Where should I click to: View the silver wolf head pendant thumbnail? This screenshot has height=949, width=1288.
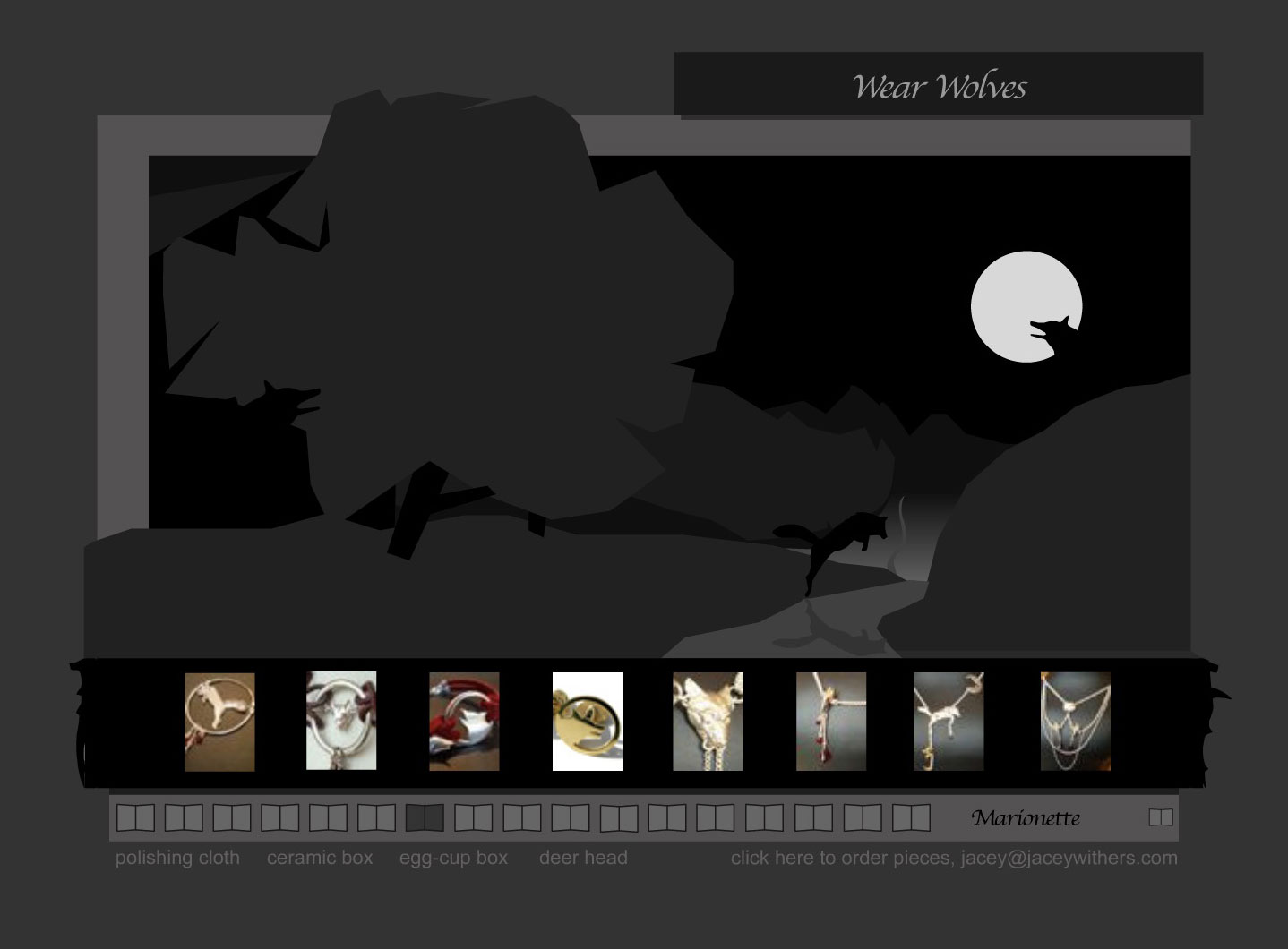(708, 722)
